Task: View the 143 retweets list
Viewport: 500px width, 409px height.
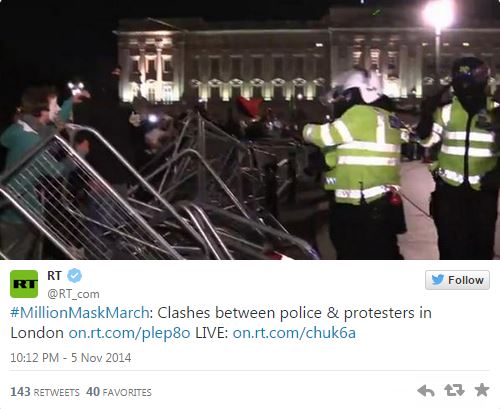Action: pos(45,392)
